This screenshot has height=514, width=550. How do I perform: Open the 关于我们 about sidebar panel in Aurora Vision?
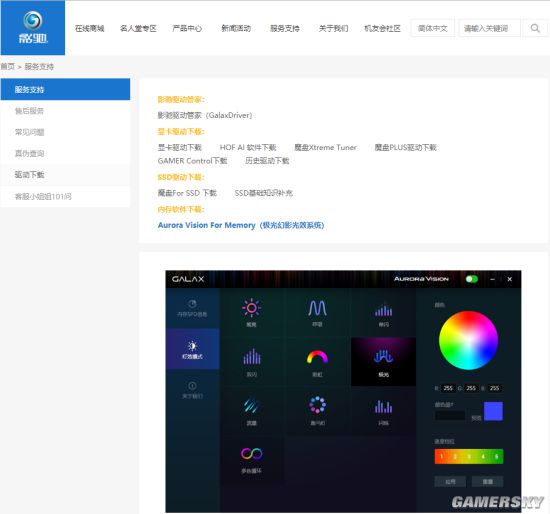tap(192, 390)
